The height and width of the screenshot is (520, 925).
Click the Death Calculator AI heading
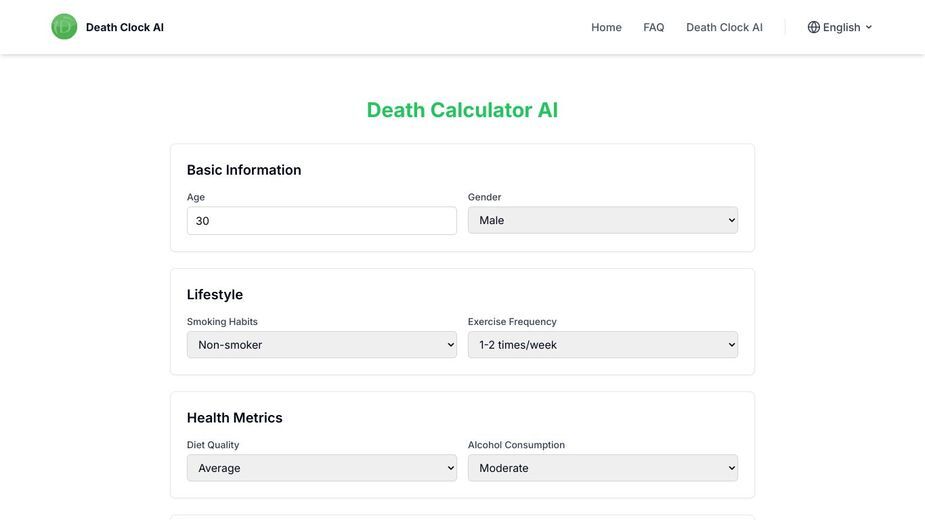[462, 110]
